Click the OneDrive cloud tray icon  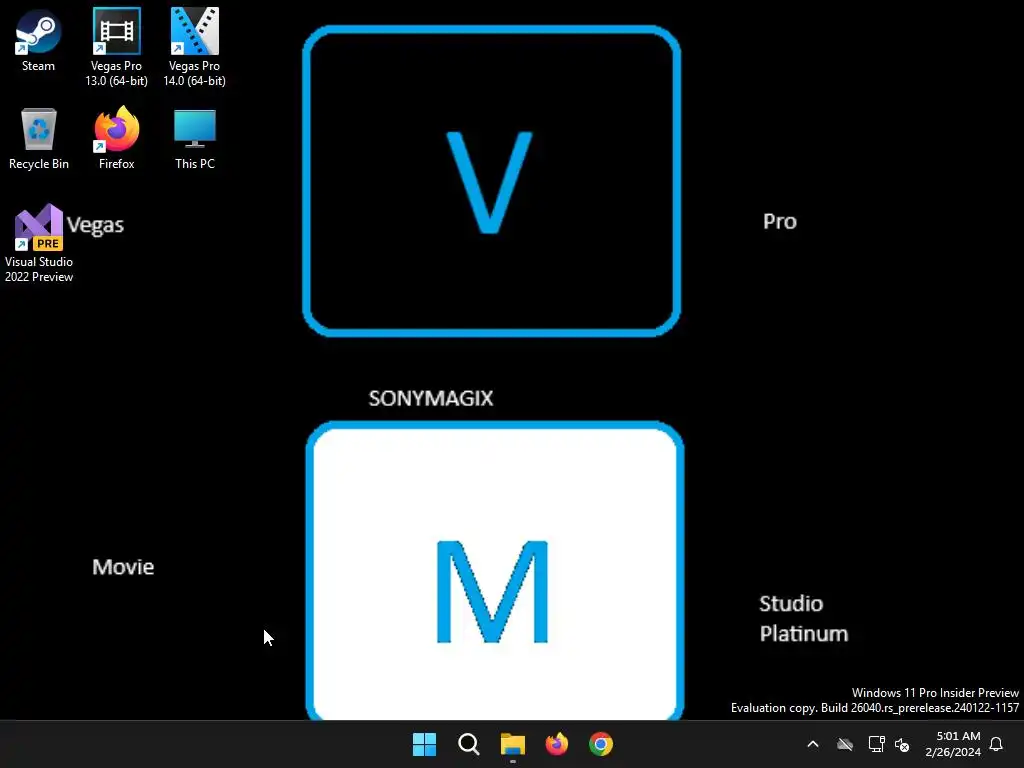click(845, 744)
